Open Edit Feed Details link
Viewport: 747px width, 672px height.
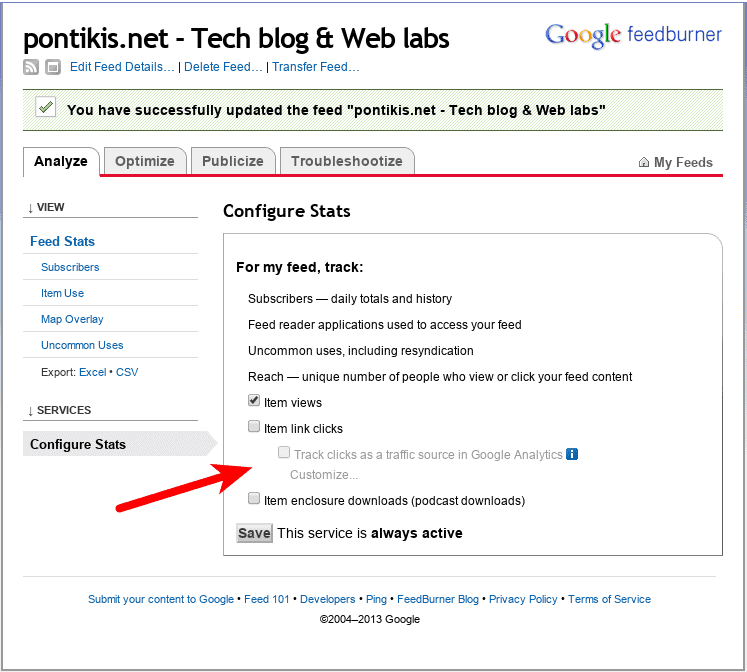click(x=122, y=67)
